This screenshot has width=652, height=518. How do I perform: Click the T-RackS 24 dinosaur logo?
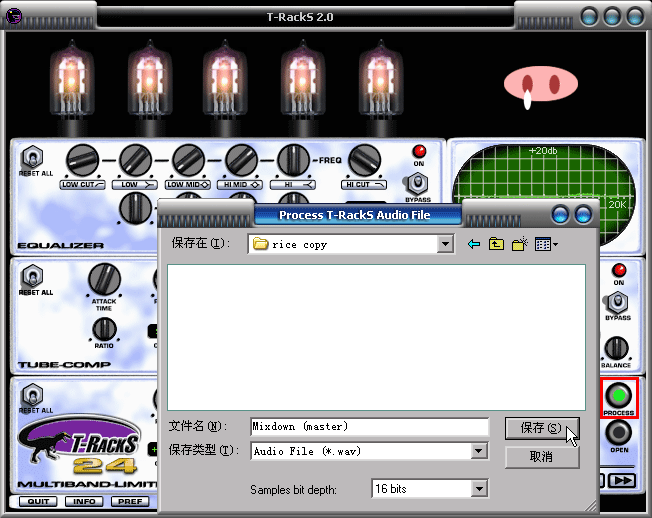pos(78,444)
